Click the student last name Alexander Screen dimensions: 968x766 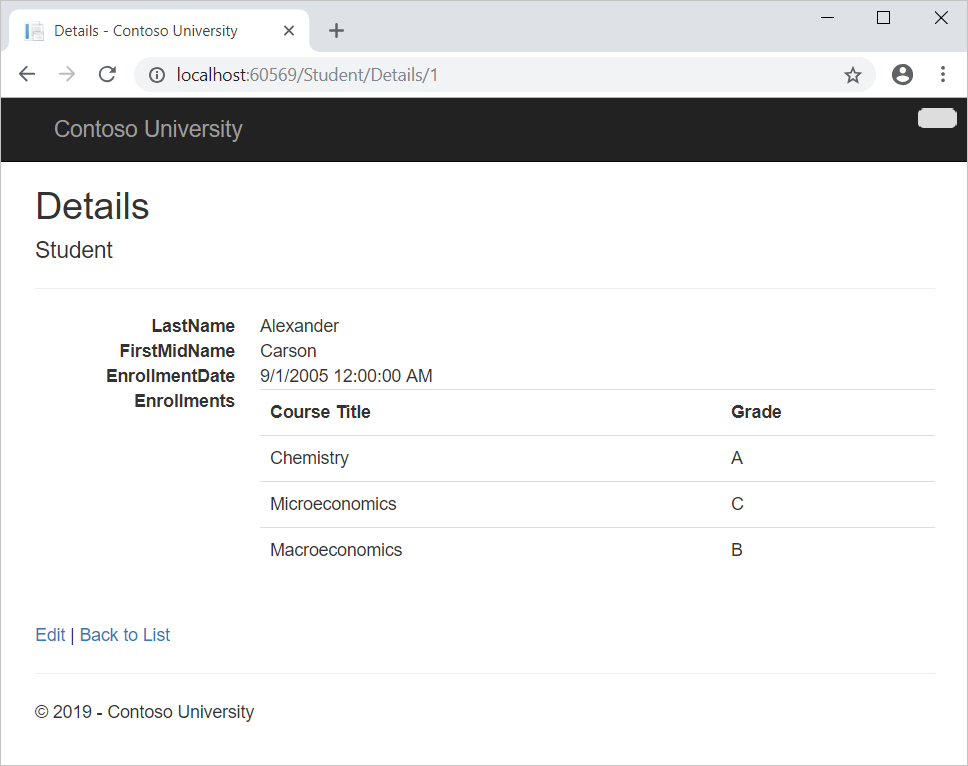click(299, 325)
